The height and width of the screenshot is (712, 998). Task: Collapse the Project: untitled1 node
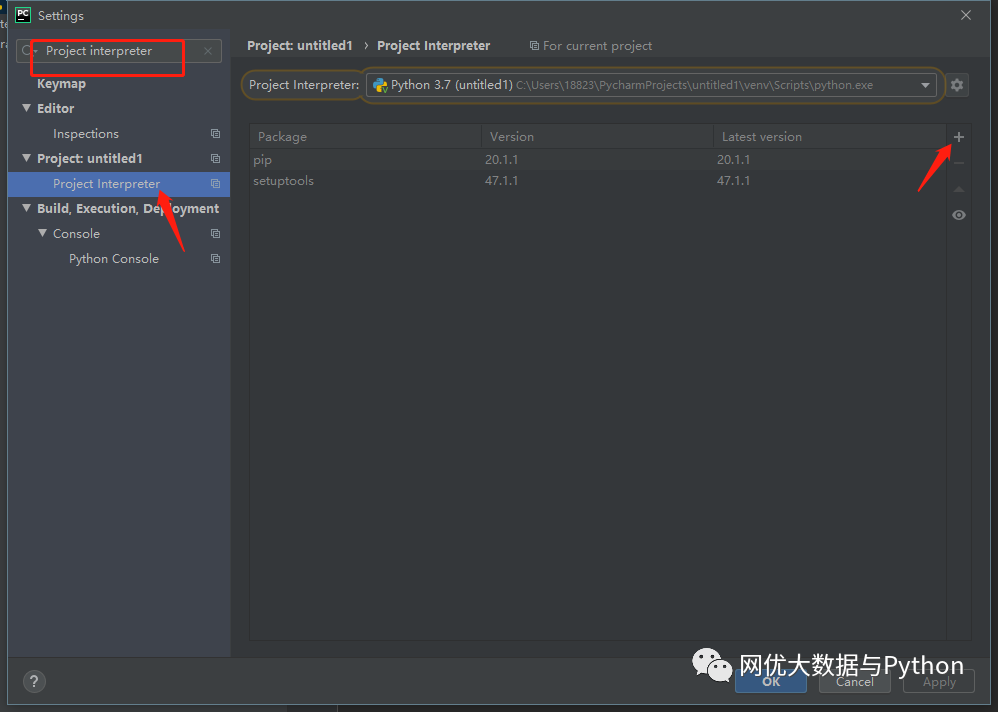pyautogui.click(x=26, y=158)
